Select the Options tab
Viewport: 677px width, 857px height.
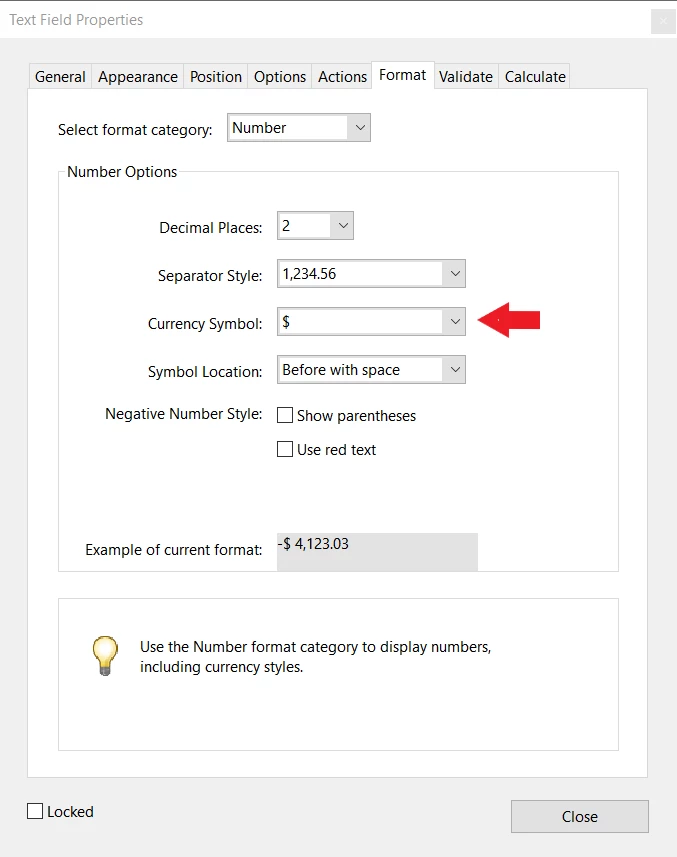[280, 77]
